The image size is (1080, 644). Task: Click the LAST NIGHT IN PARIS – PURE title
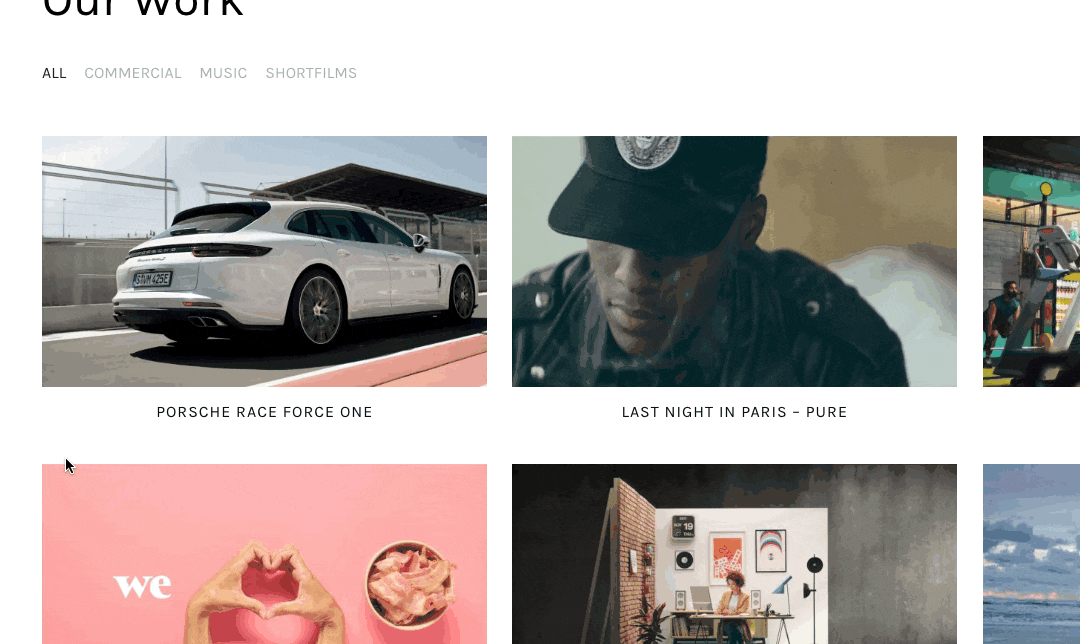click(734, 412)
